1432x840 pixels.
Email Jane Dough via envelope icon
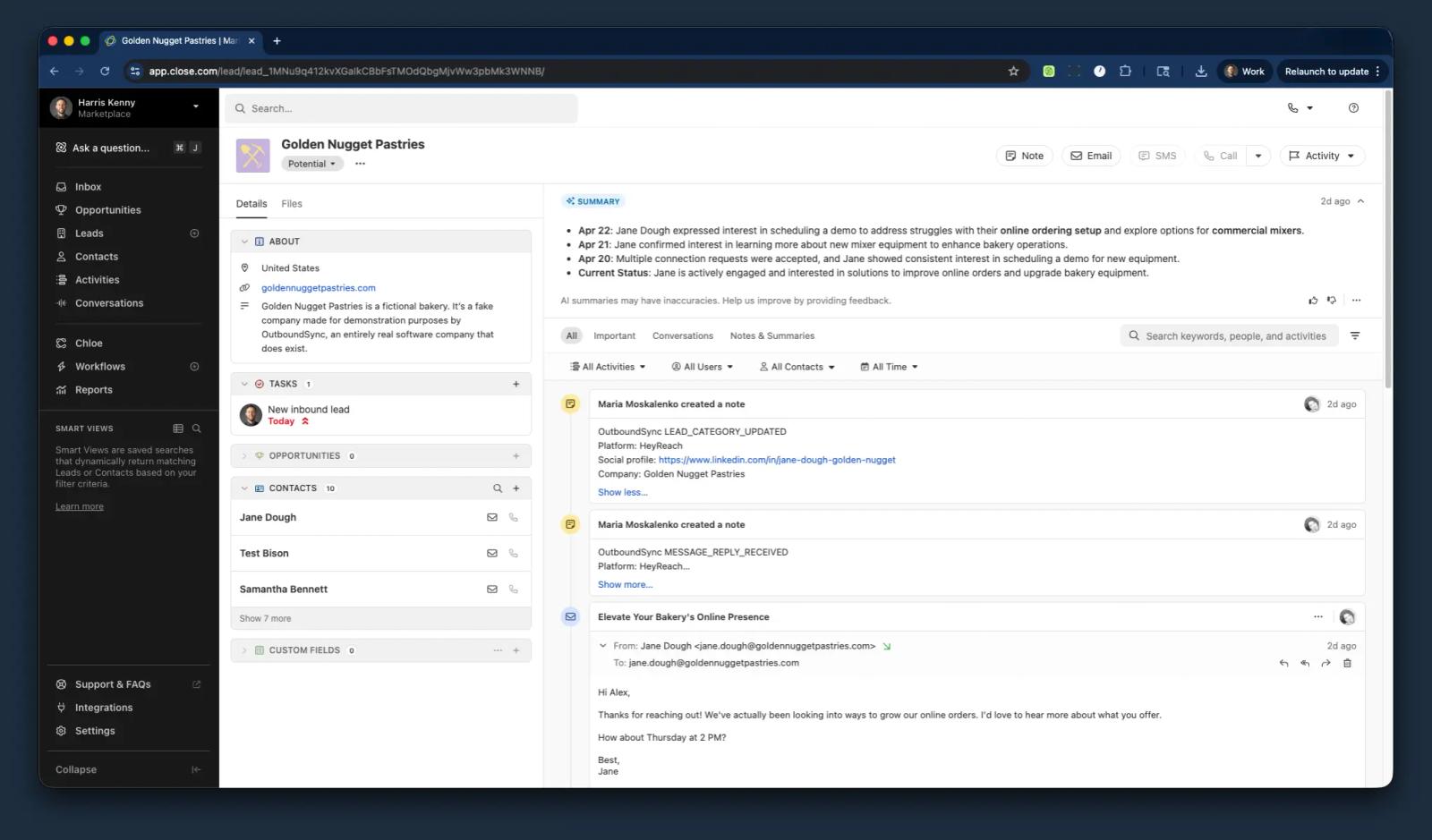[x=491, y=517]
